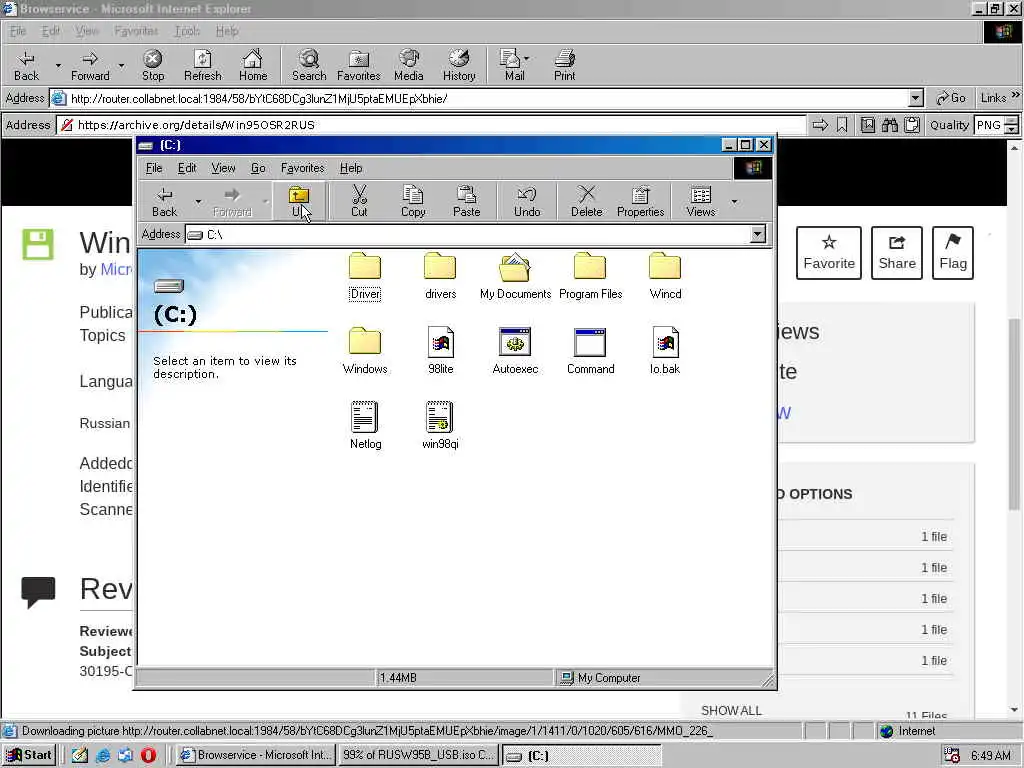The width and height of the screenshot is (1024, 768).
Task: Select the 98lite file icon
Action: 440,351
